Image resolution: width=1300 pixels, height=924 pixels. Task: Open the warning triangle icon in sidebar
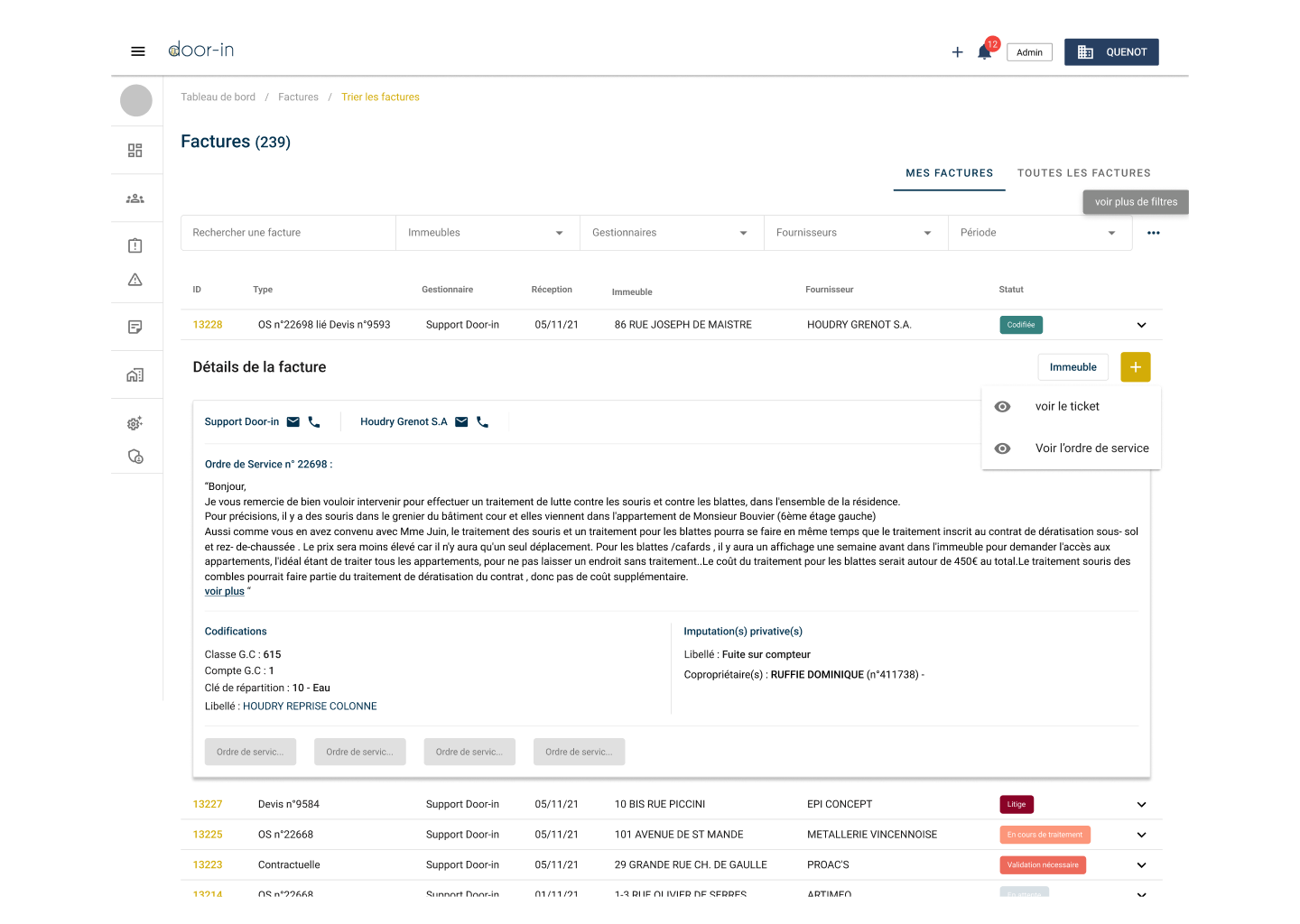coord(136,280)
